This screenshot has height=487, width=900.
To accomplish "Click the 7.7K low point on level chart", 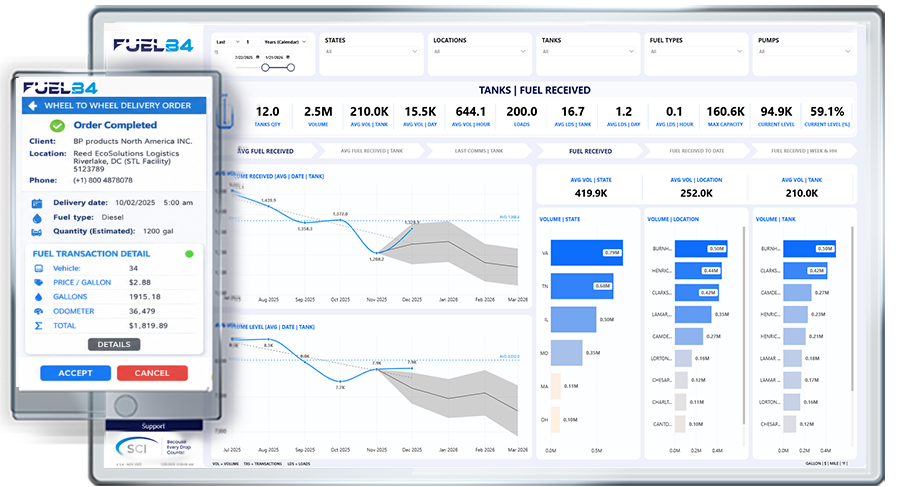I will tap(340, 381).
